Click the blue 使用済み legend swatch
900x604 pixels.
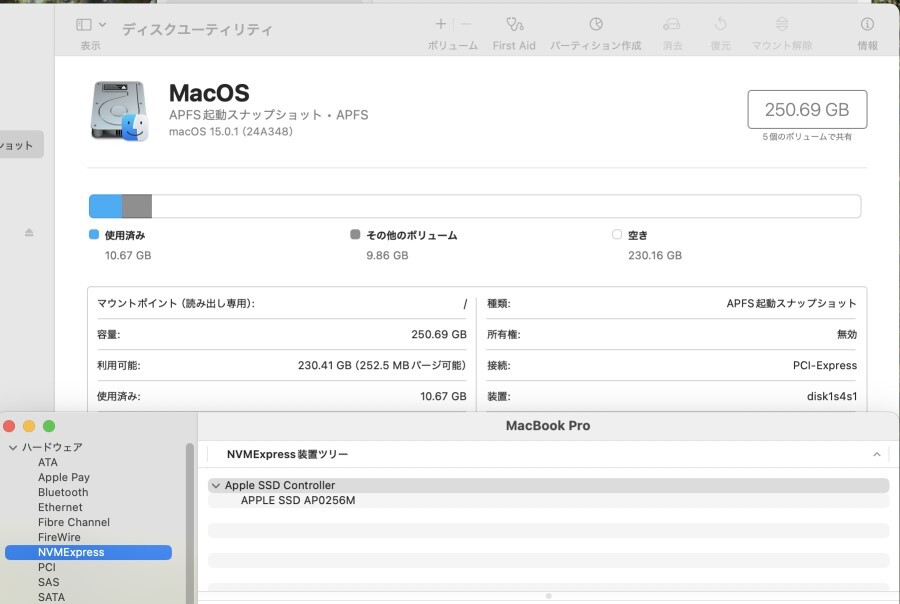click(94, 234)
